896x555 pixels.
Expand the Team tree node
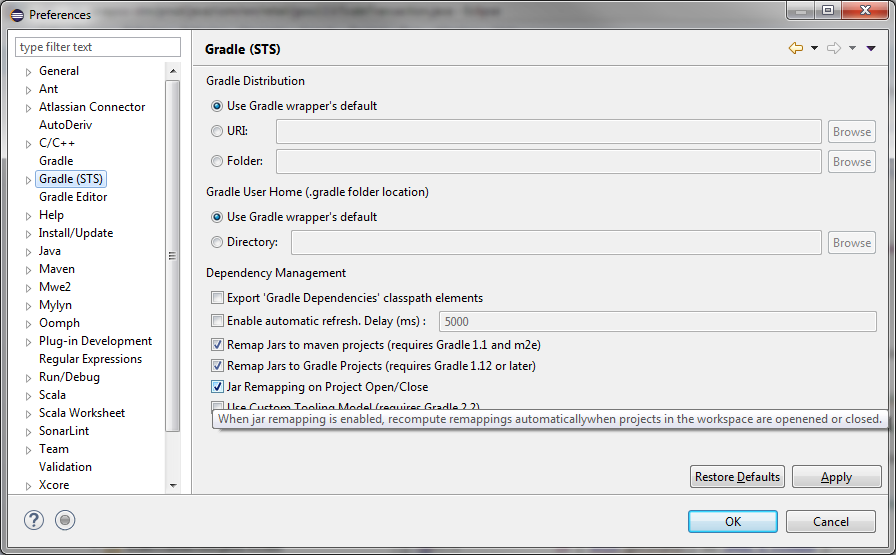(x=28, y=450)
